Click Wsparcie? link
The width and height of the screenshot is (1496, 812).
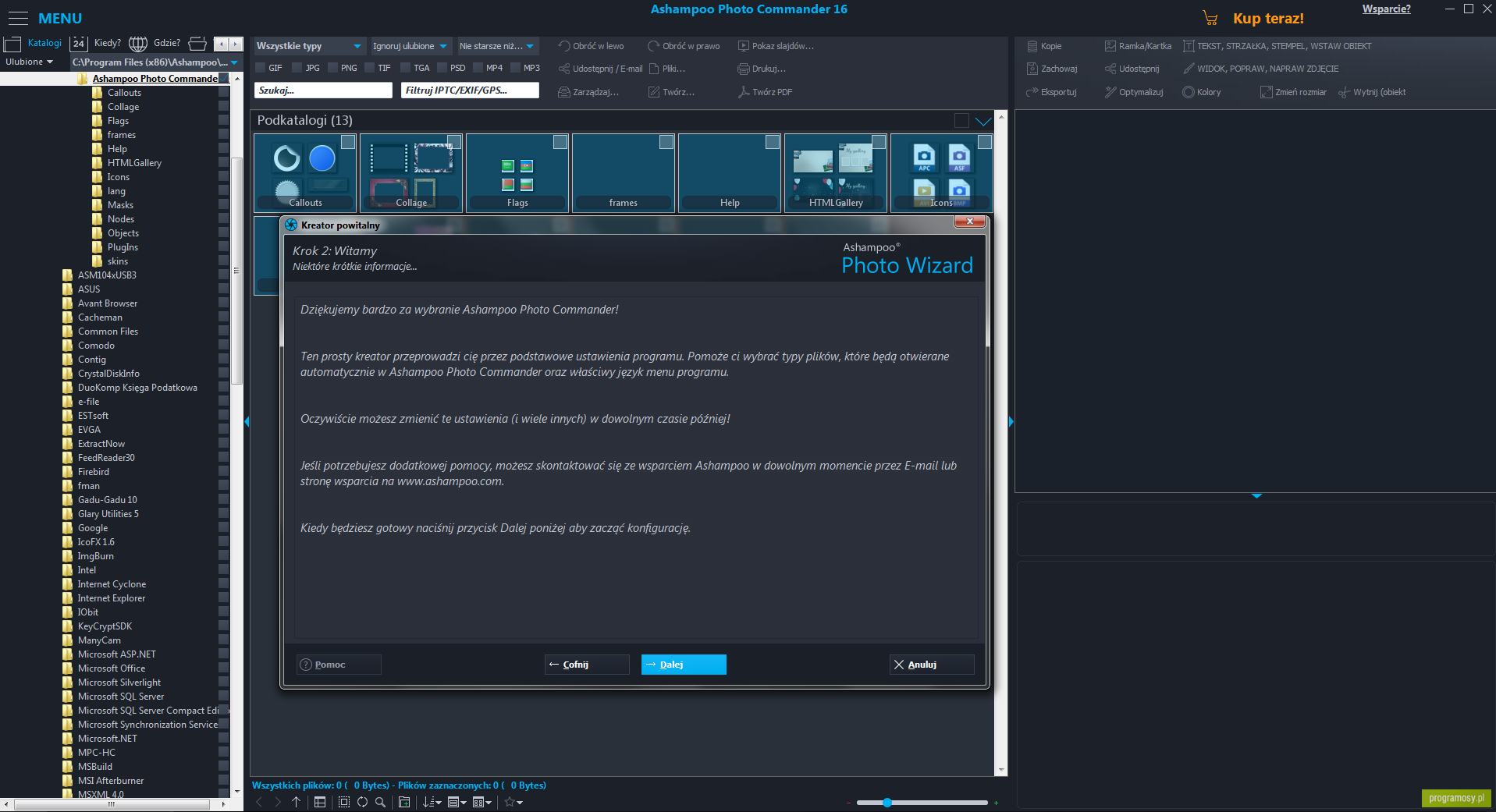[x=1387, y=9]
